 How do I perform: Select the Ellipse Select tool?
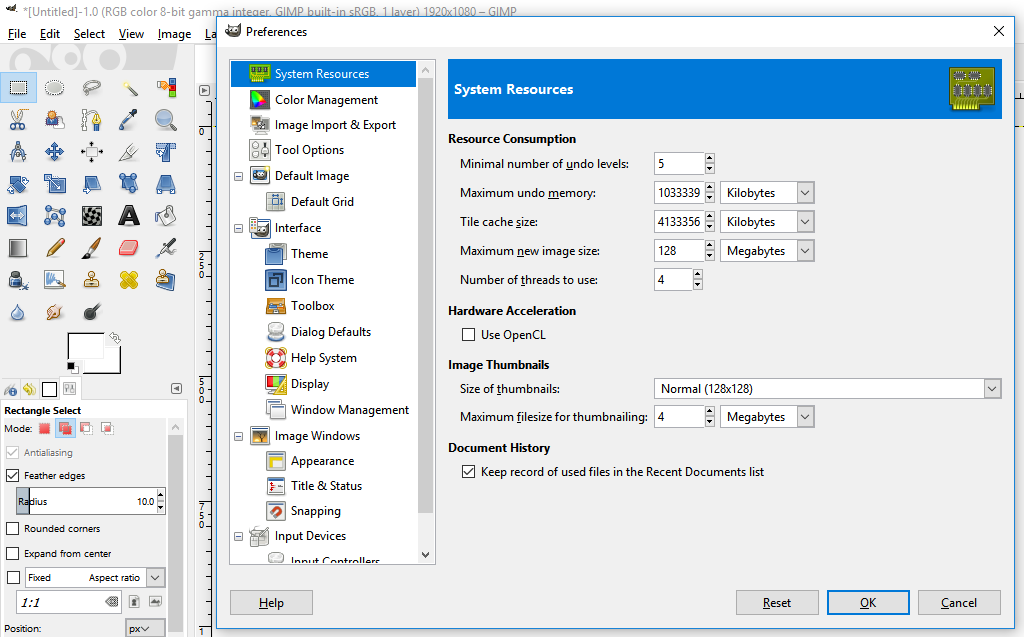click(54, 88)
